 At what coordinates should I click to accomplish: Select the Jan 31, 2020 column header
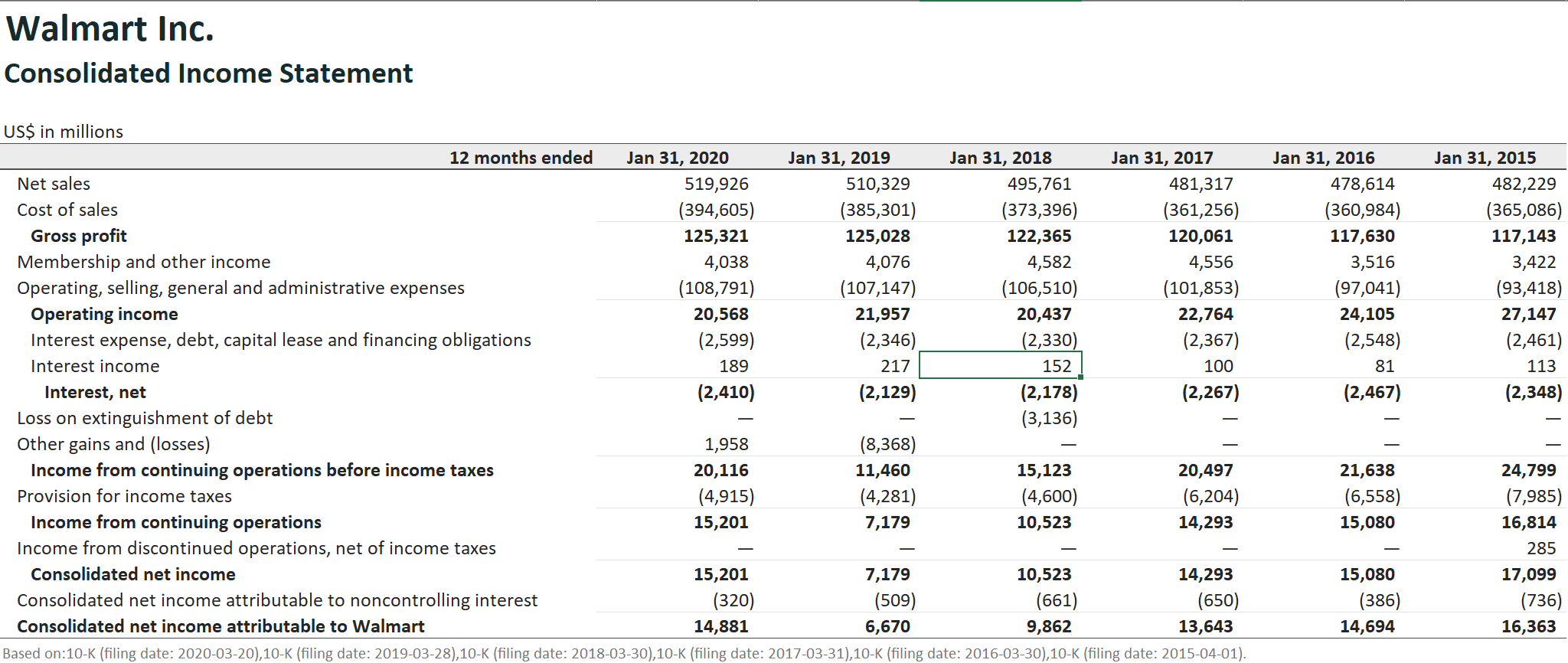click(x=678, y=158)
